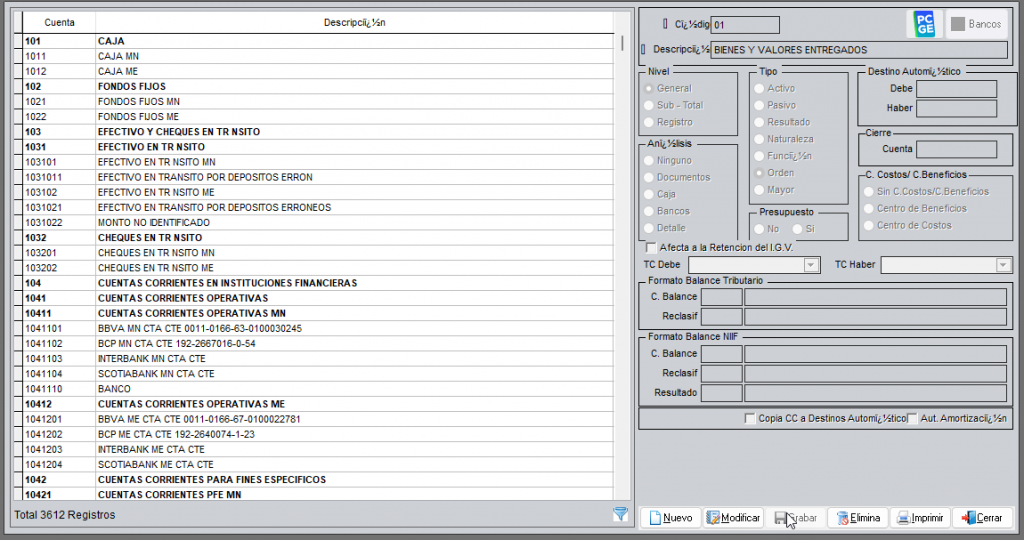Select row 1041204 SCOTIABANK ME CTA CTE

[x=318, y=464]
